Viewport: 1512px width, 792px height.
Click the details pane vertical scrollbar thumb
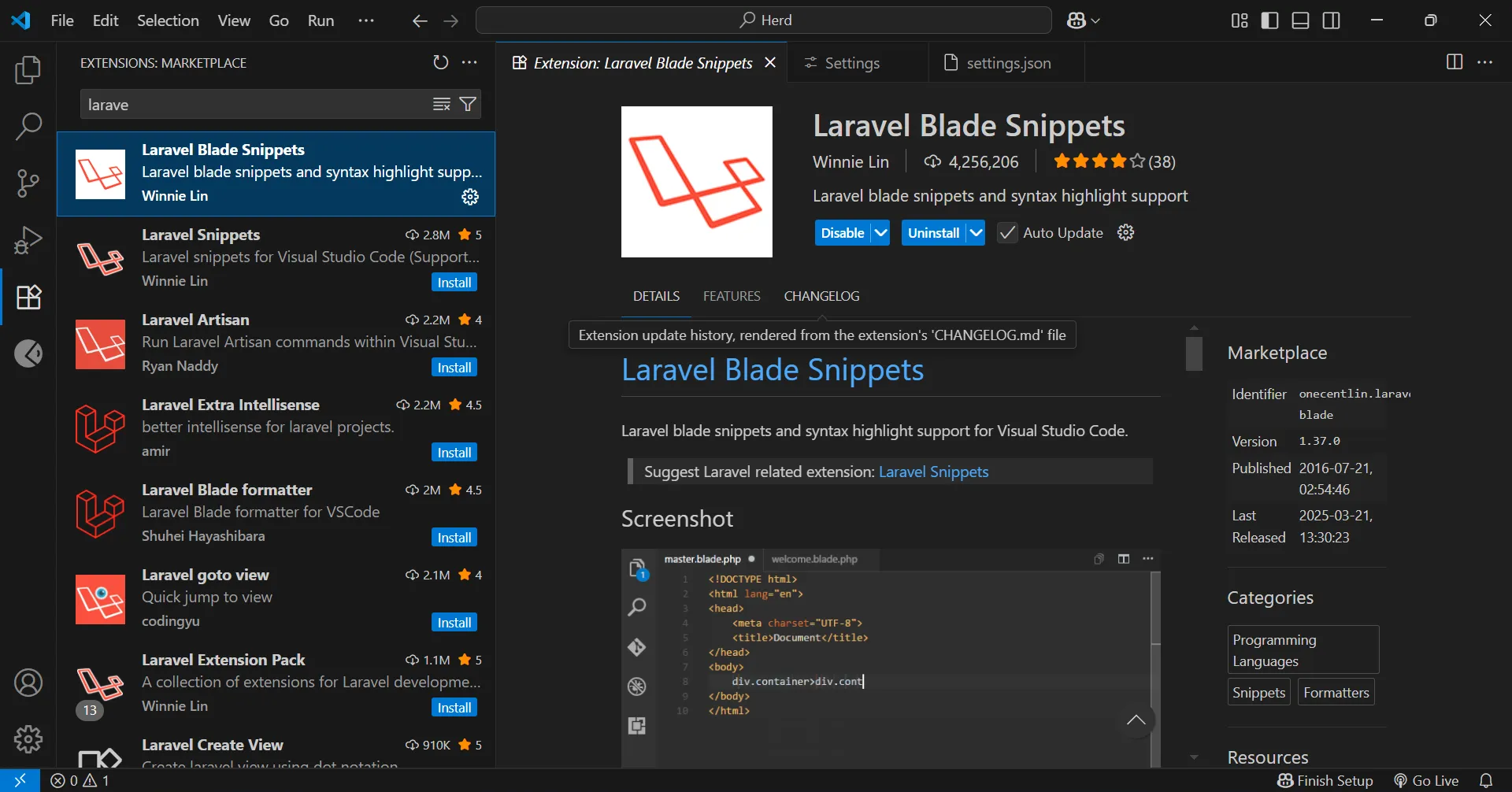pyautogui.click(x=1194, y=353)
